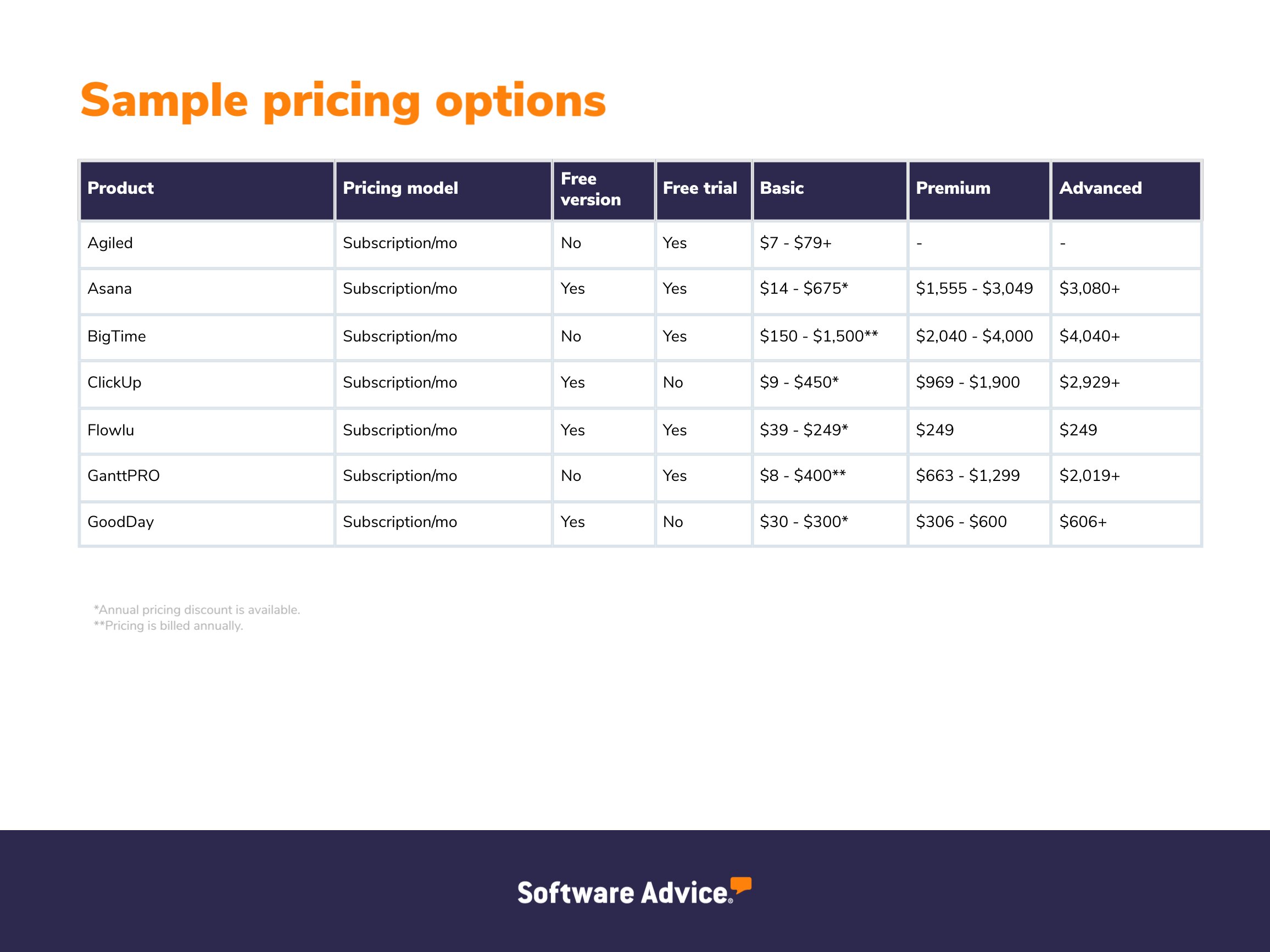Click the "Pricing is billed annually" footnote
Screen dimensions: 1270x952
click(x=168, y=625)
